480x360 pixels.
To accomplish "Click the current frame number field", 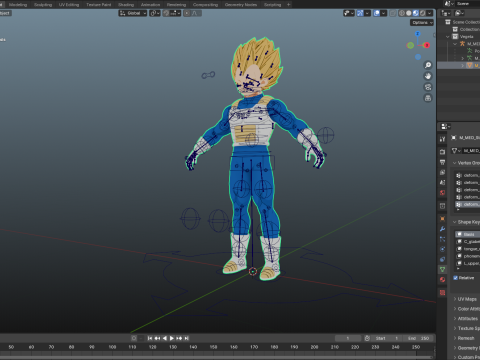I will click(x=348, y=338).
